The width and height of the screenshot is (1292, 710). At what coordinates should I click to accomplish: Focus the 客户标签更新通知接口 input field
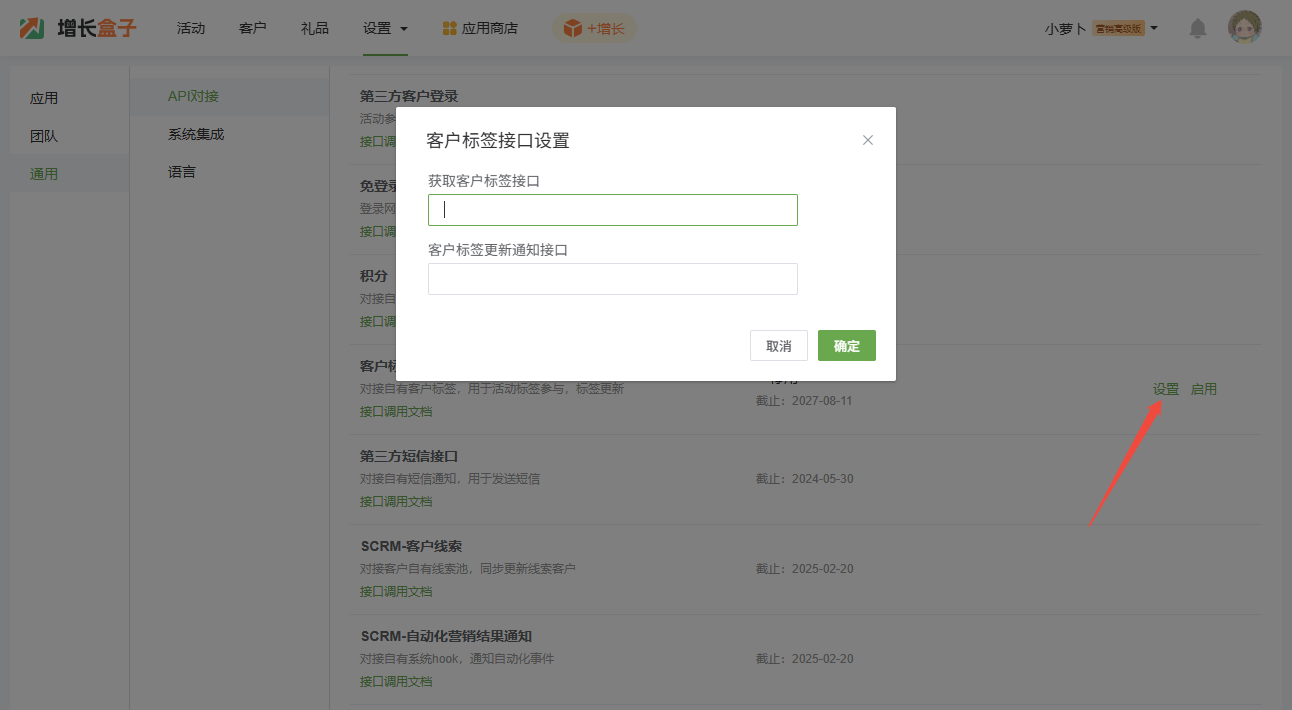[613, 279]
